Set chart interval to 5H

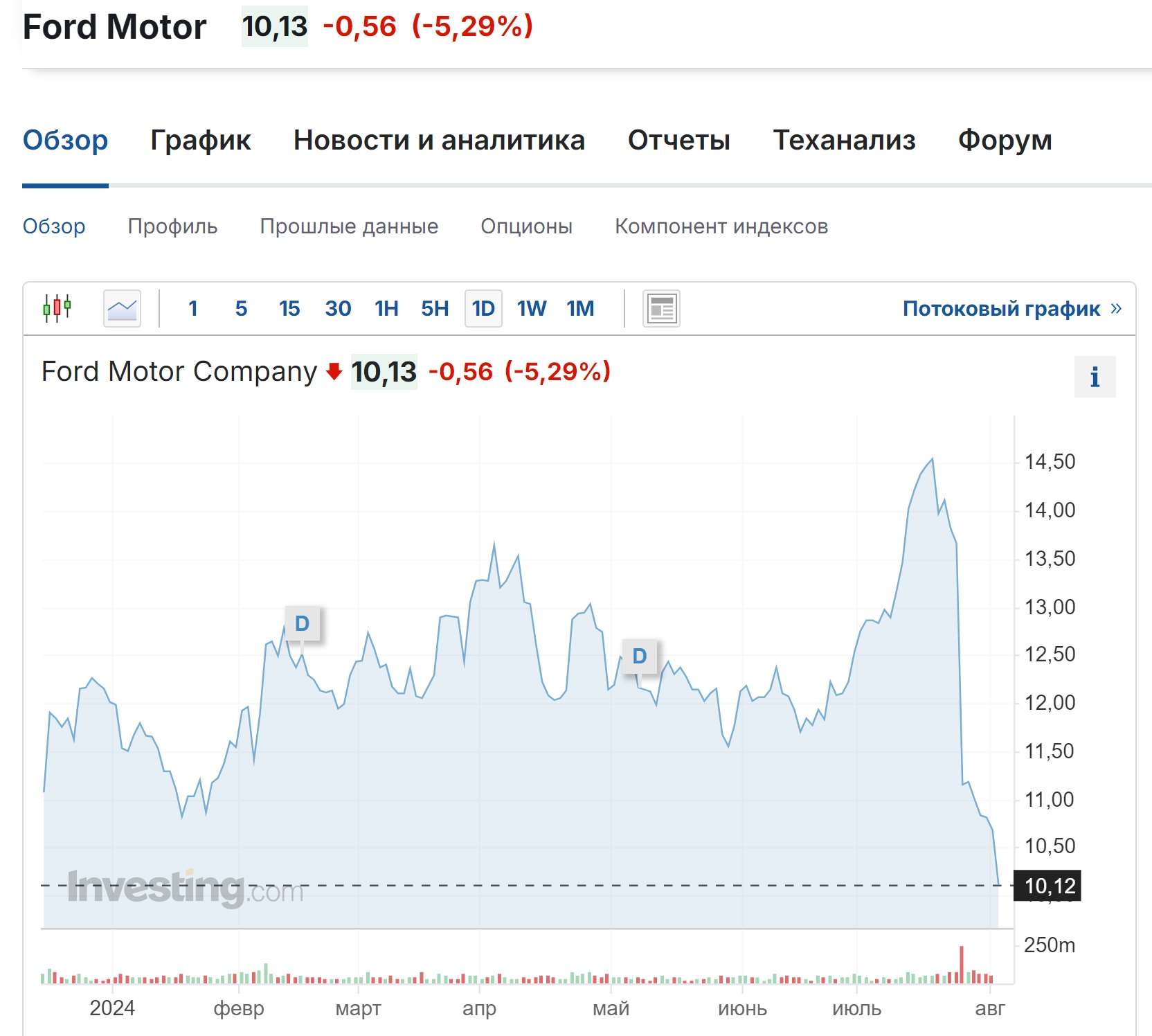435,308
